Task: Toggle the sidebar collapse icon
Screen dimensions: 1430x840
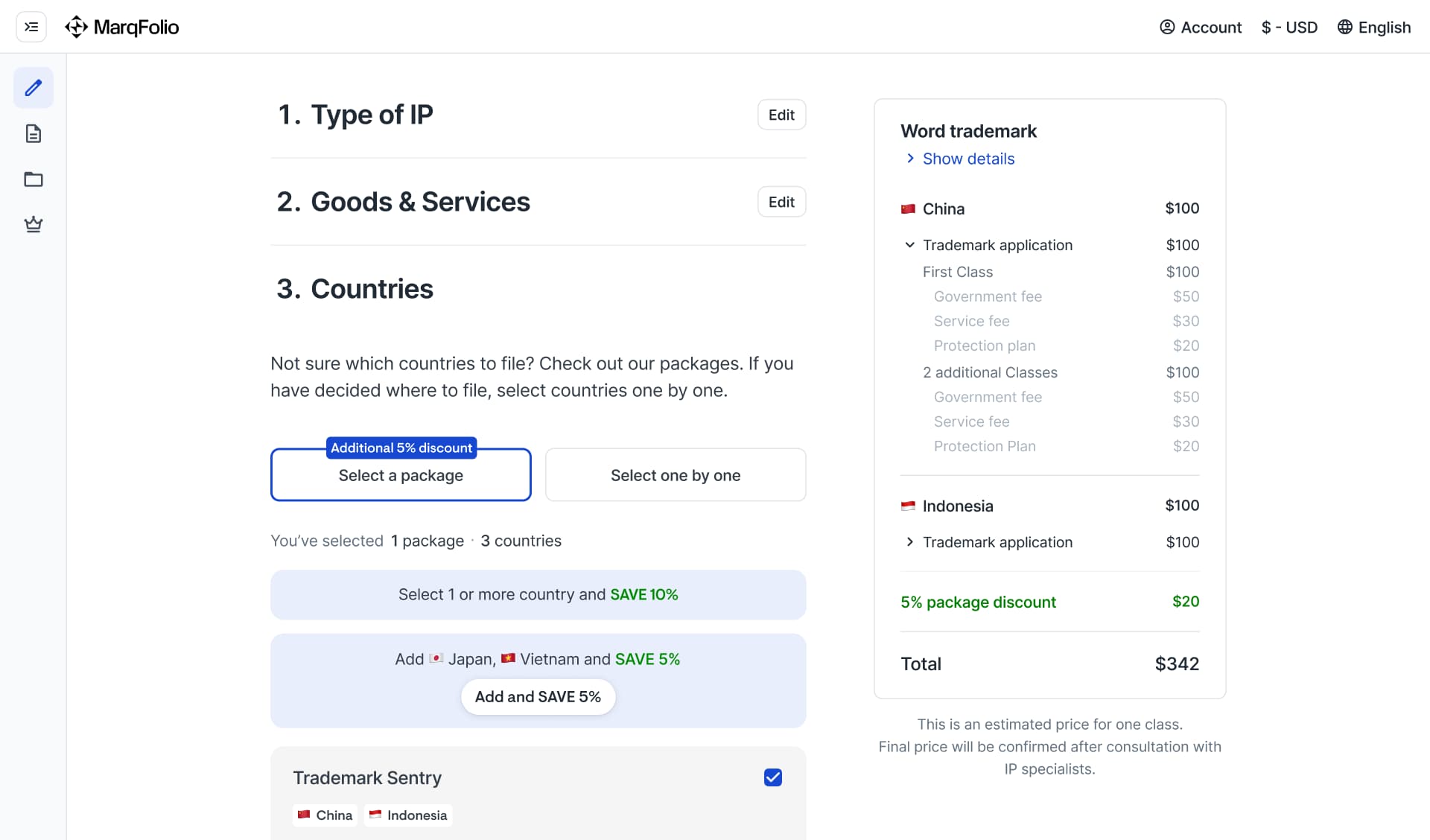Action: click(x=31, y=27)
